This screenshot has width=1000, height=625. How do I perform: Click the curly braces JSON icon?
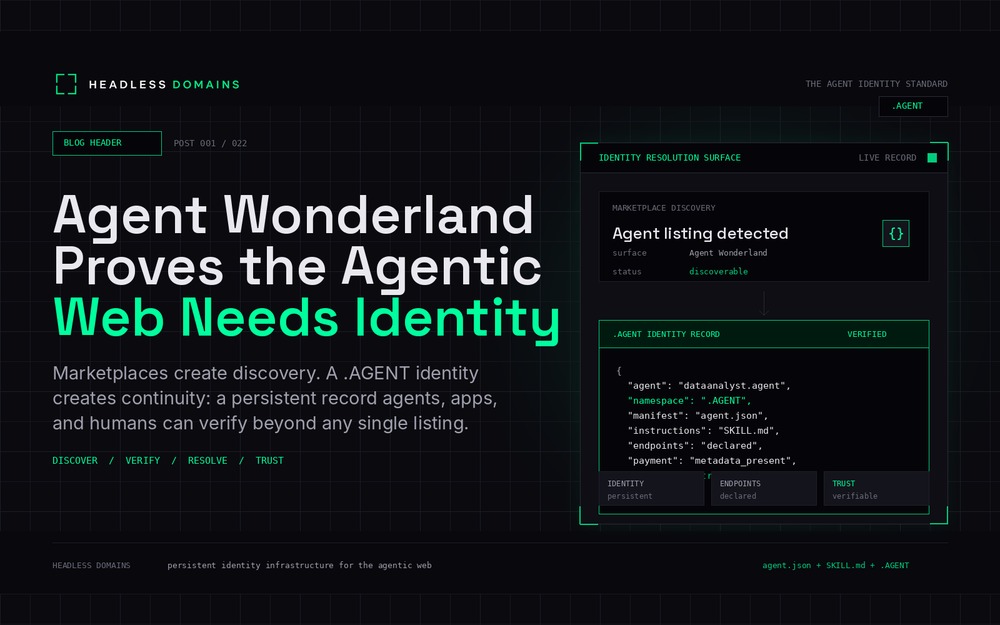(895, 233)
